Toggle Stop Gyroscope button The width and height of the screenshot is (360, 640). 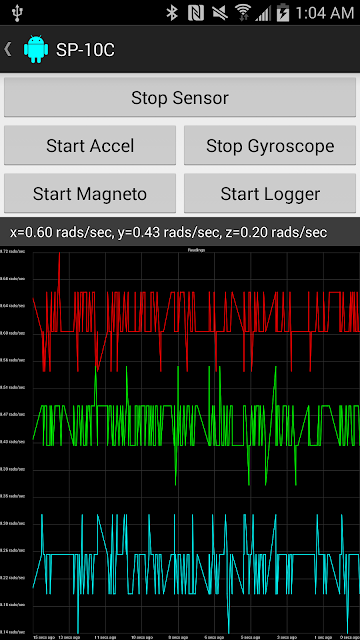(270, 145)
